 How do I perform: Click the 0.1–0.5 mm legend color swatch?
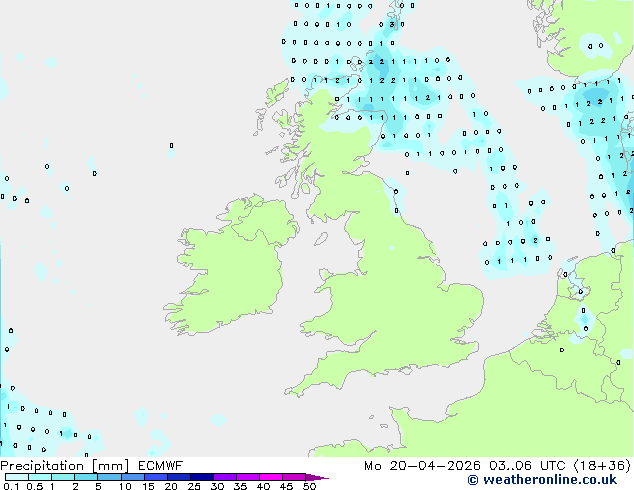tap(17, 477)
